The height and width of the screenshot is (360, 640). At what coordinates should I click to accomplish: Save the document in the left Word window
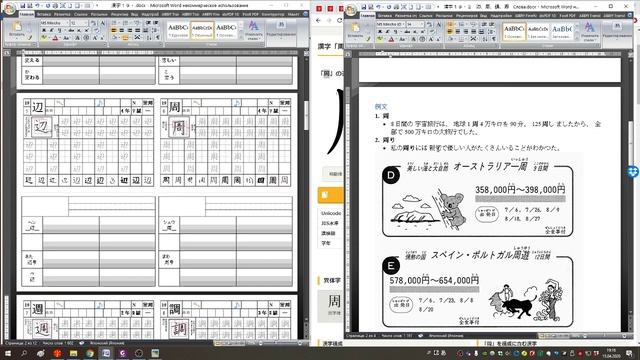point(23,6)
